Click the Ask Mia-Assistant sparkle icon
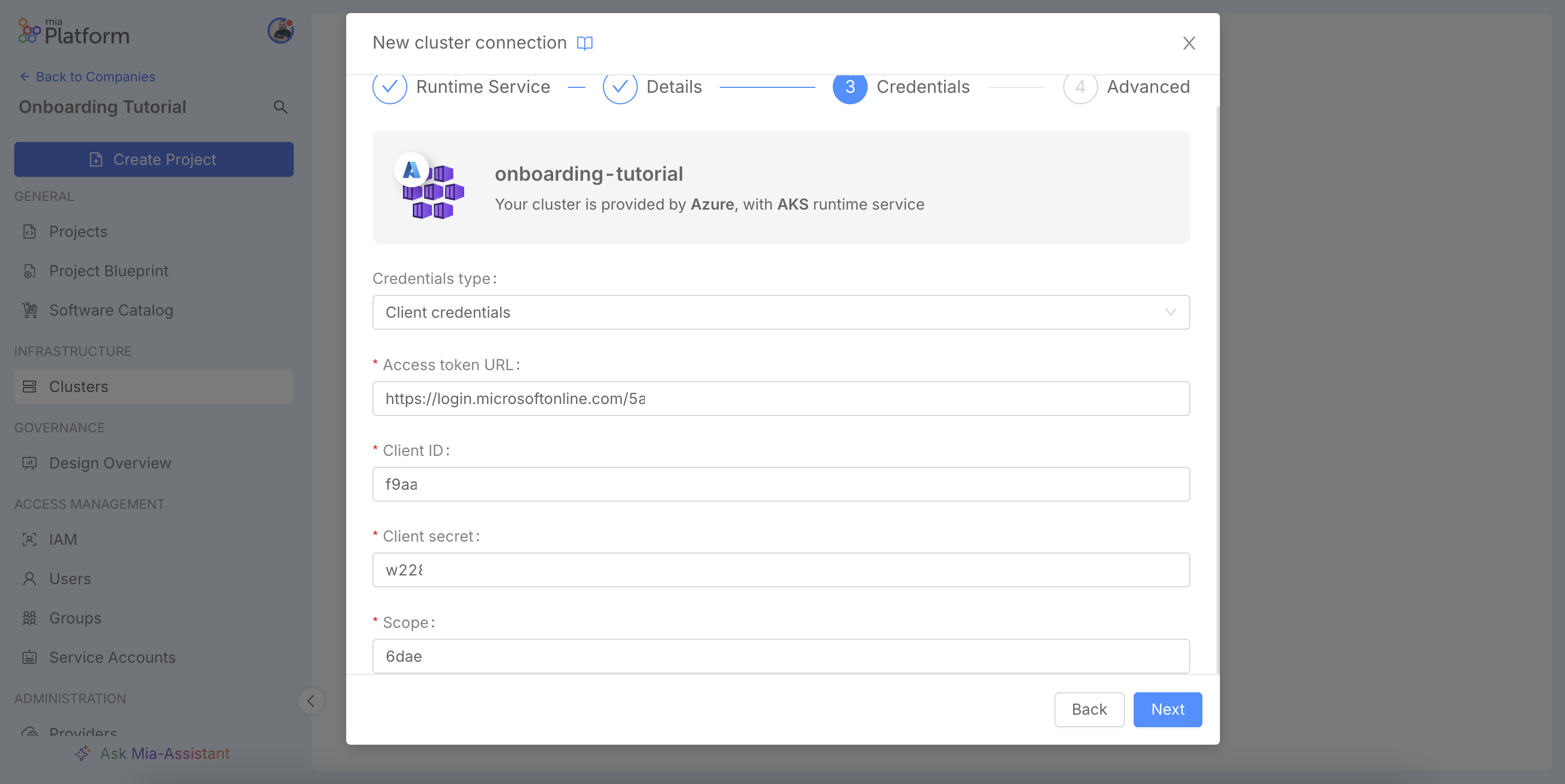This screenshot has height=784, width=1565. [x=83, y=753]
